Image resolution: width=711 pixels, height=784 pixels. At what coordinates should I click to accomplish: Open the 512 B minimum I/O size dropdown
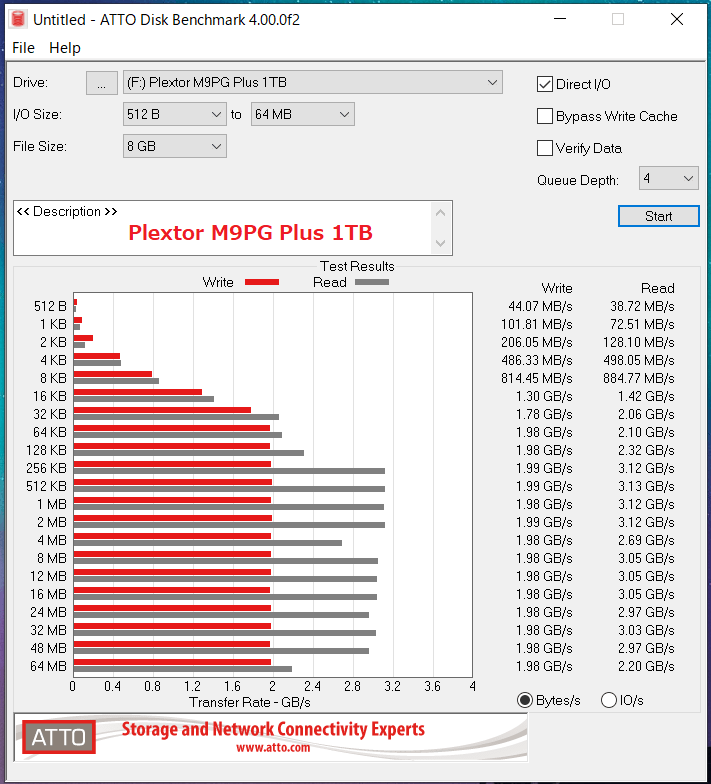[x=174, y=114]
